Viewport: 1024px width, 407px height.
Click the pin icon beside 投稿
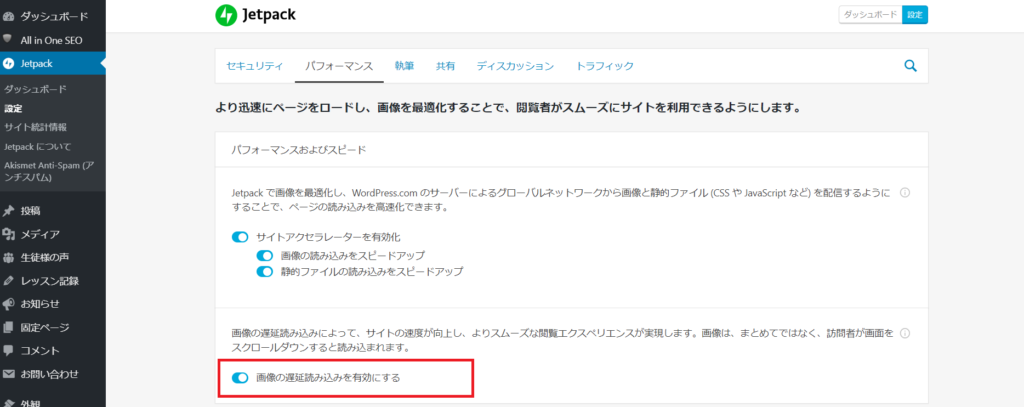9,211
